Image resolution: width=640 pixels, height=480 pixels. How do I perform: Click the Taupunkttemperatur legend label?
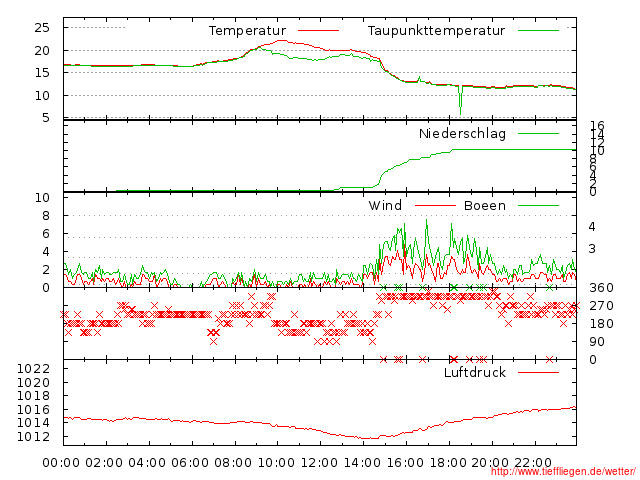pyautogui.click(x=436, y=31)
